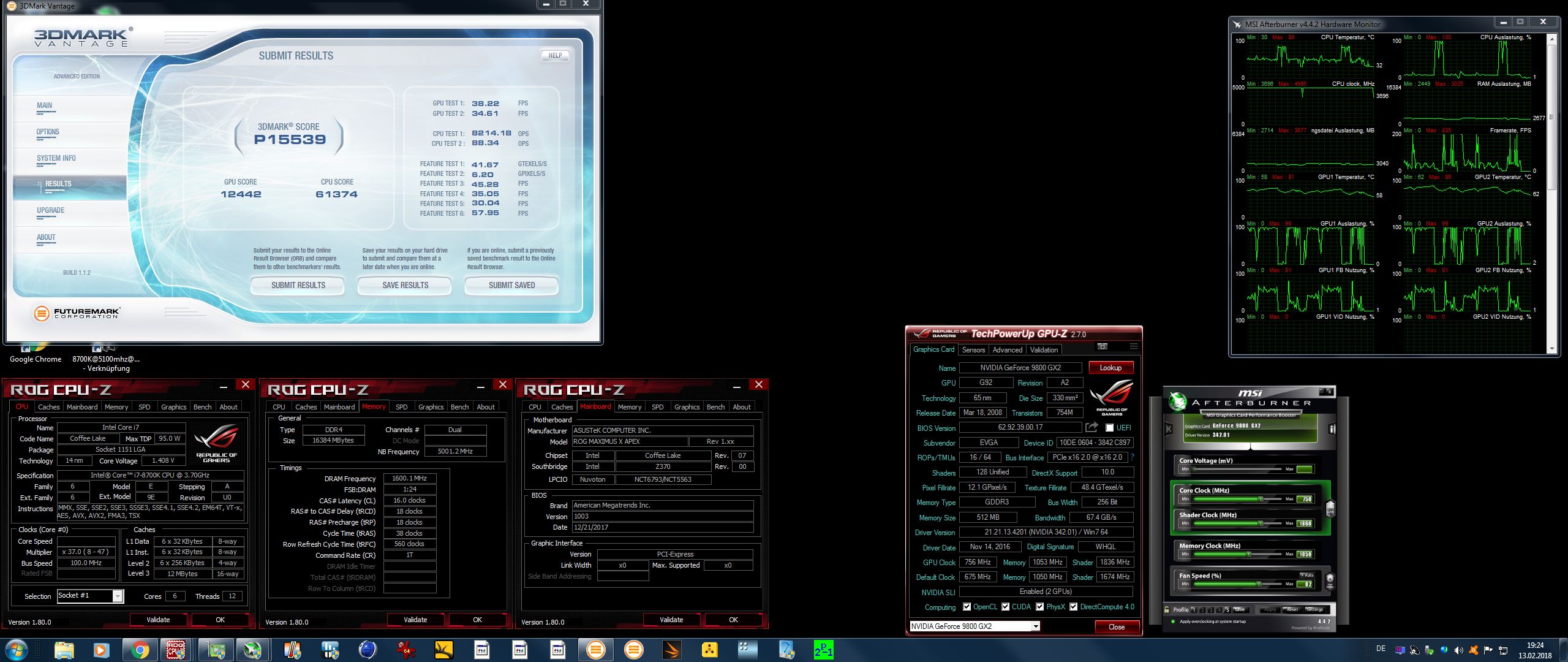The width and height of the screenshot is (1568, 662).
Task: Click the User Define fan button in Afterburner
Action: pyautogui.click(x=1330, y=581)
